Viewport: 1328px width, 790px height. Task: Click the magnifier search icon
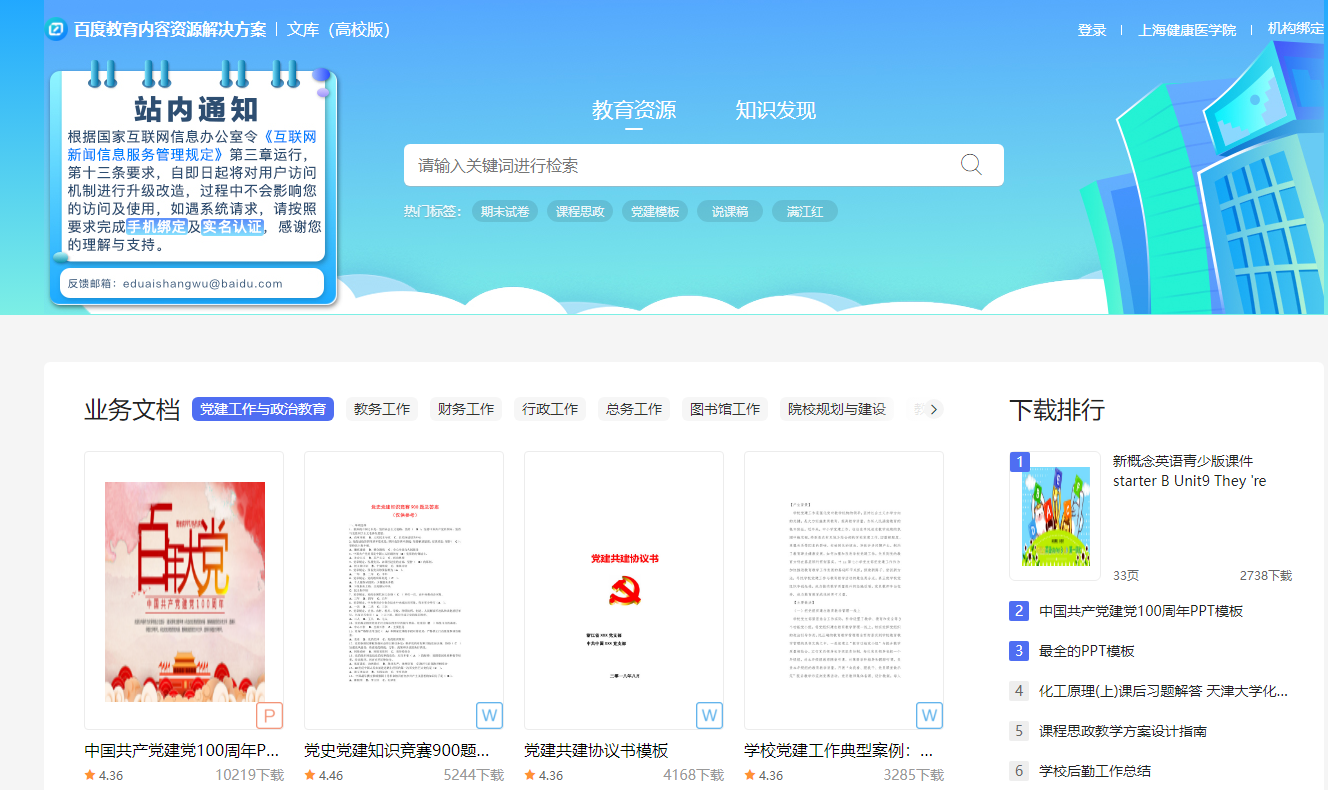click(x=971, y=165)
